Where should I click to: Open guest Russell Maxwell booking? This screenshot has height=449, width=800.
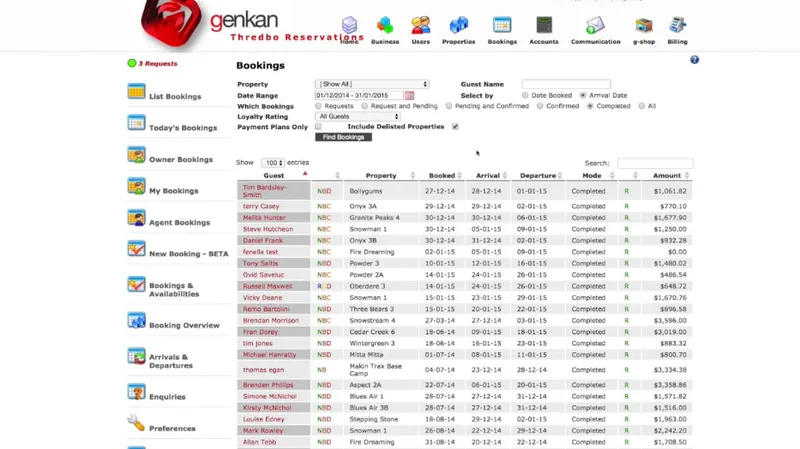pos(267,286)
